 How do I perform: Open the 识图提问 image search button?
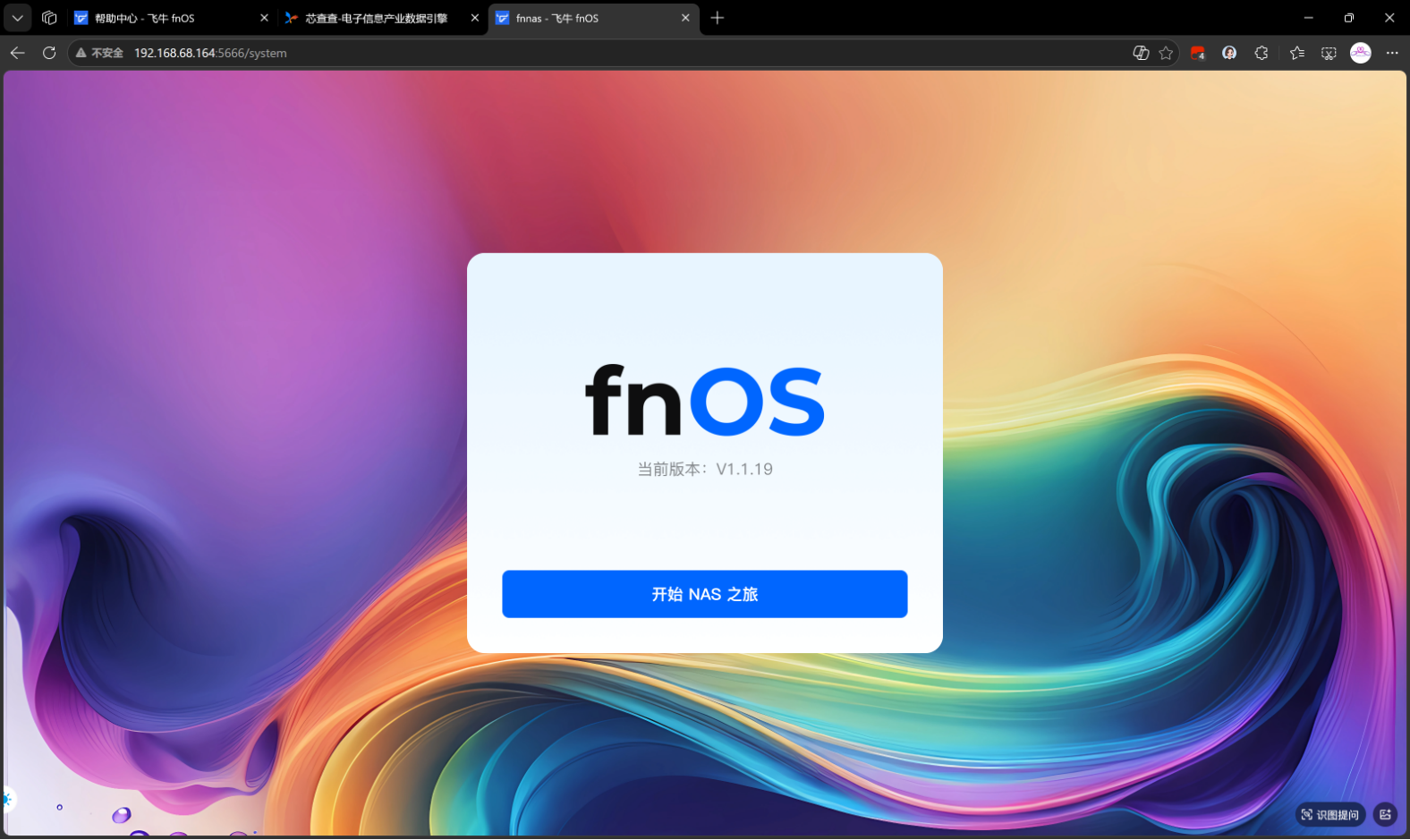[x=1330, y=814]
